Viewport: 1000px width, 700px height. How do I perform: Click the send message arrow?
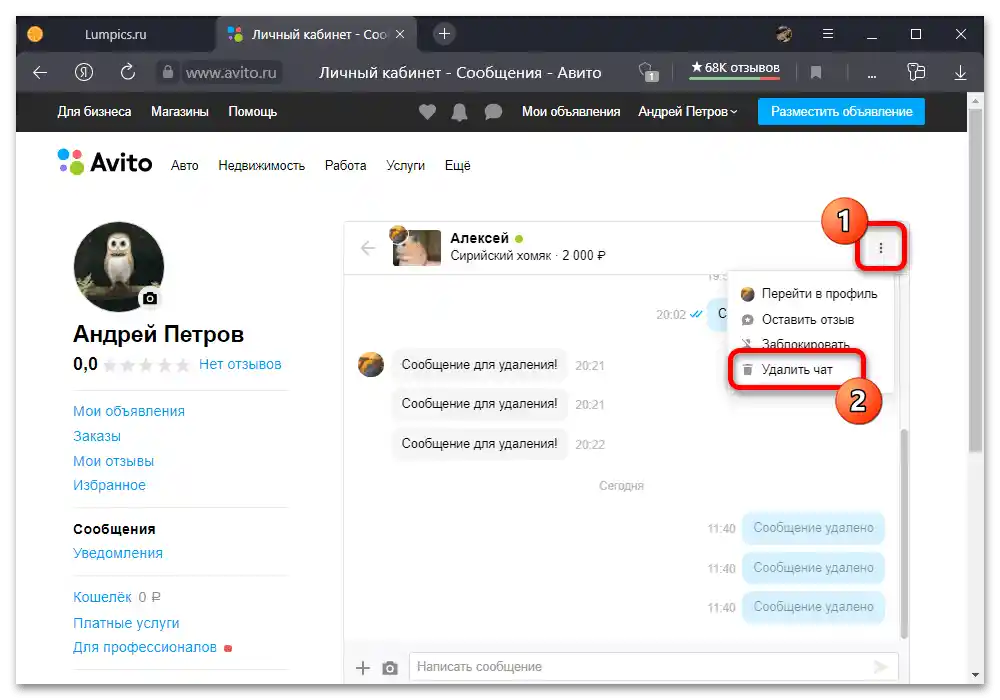point(881,667)
